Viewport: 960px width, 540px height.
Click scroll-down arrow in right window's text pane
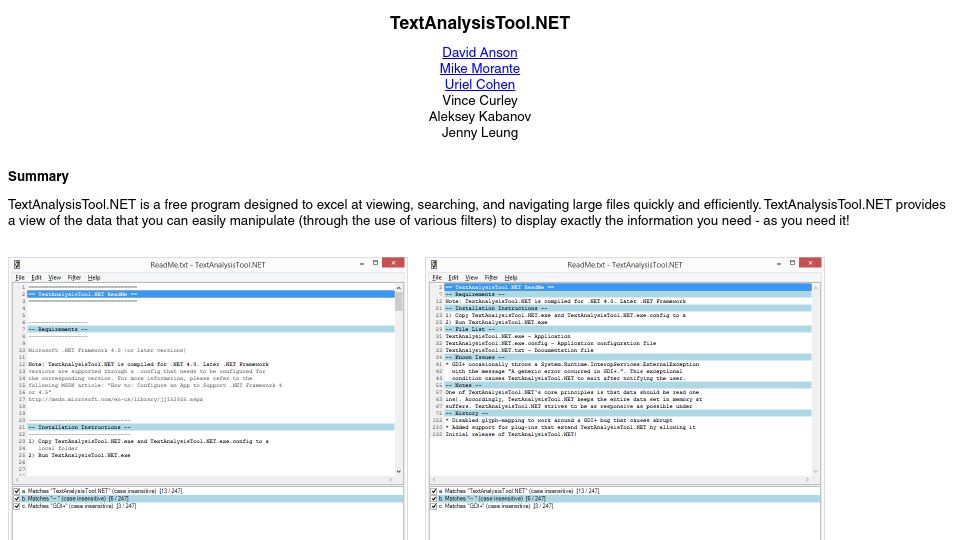(816, 471)
